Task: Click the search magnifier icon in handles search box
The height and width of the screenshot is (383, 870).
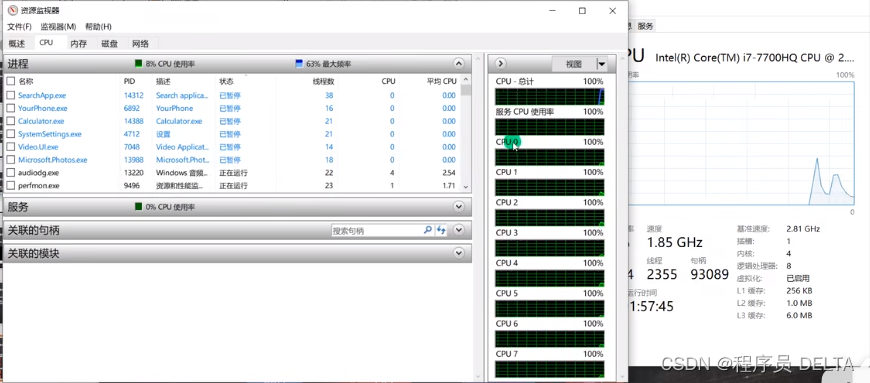Action: [428, 230]
